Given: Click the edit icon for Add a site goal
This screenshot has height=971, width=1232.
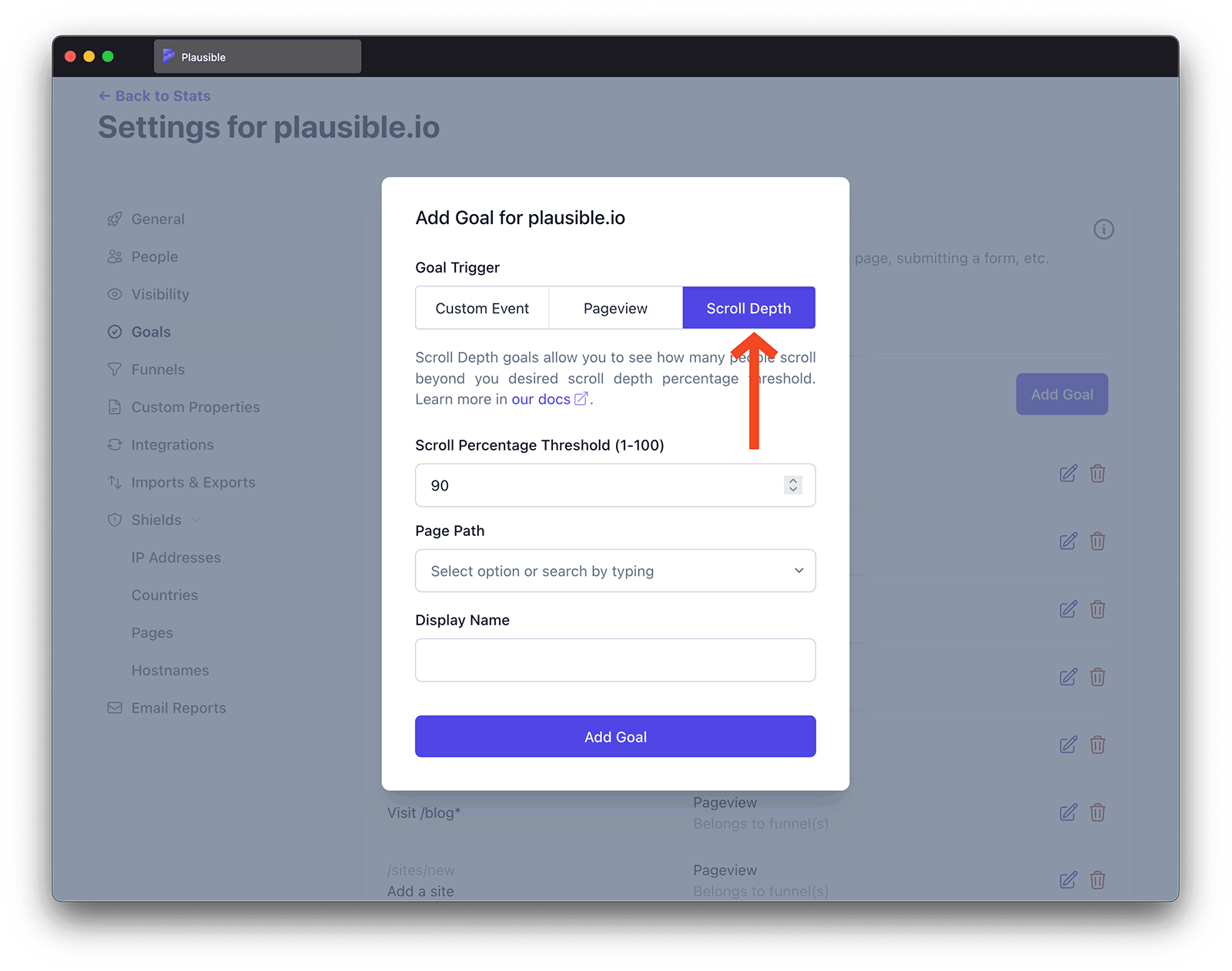Looking at the screenshot, I should coord(1068,880).
